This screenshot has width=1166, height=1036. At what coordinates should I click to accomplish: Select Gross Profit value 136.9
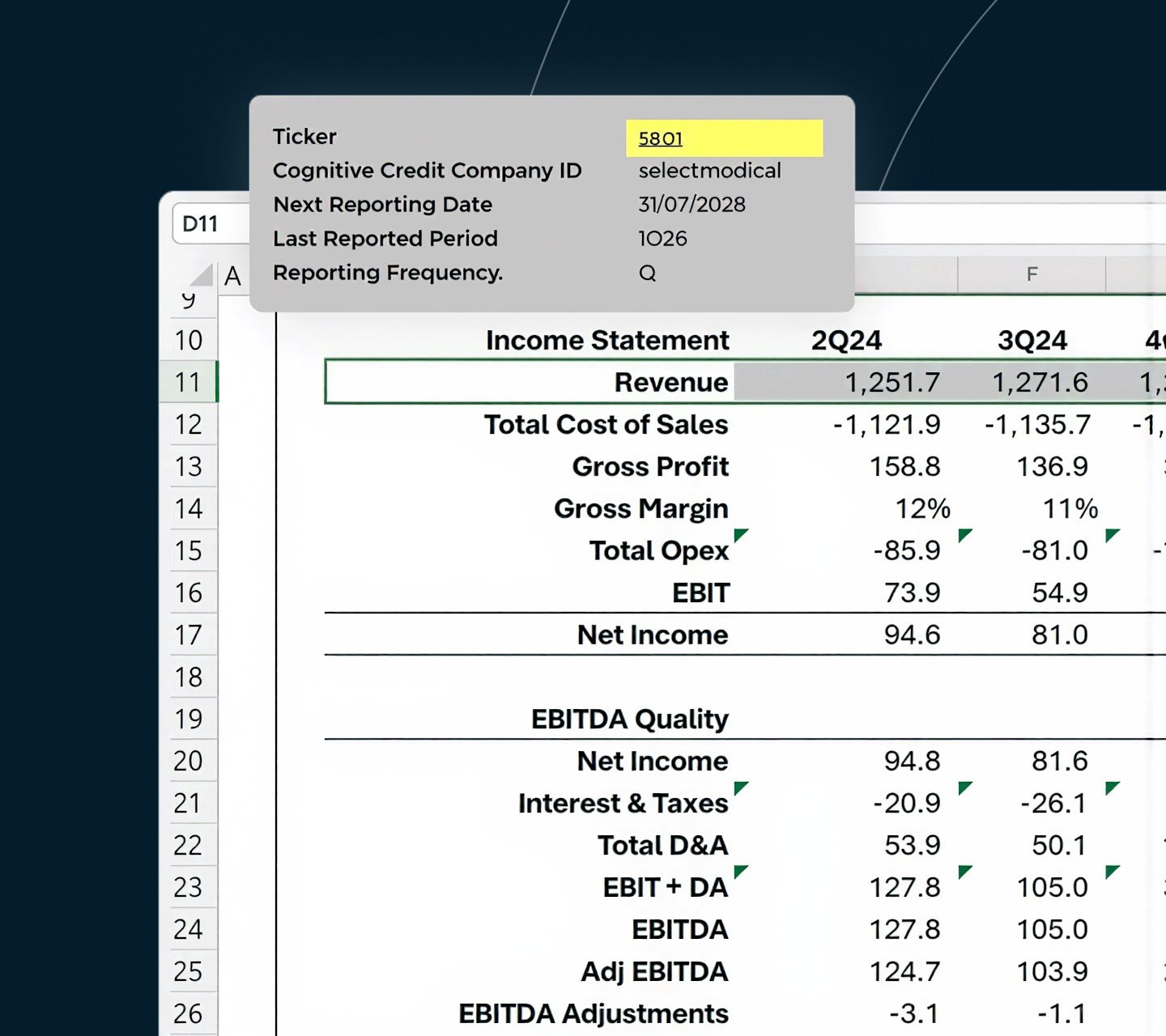click(1052, 466)
